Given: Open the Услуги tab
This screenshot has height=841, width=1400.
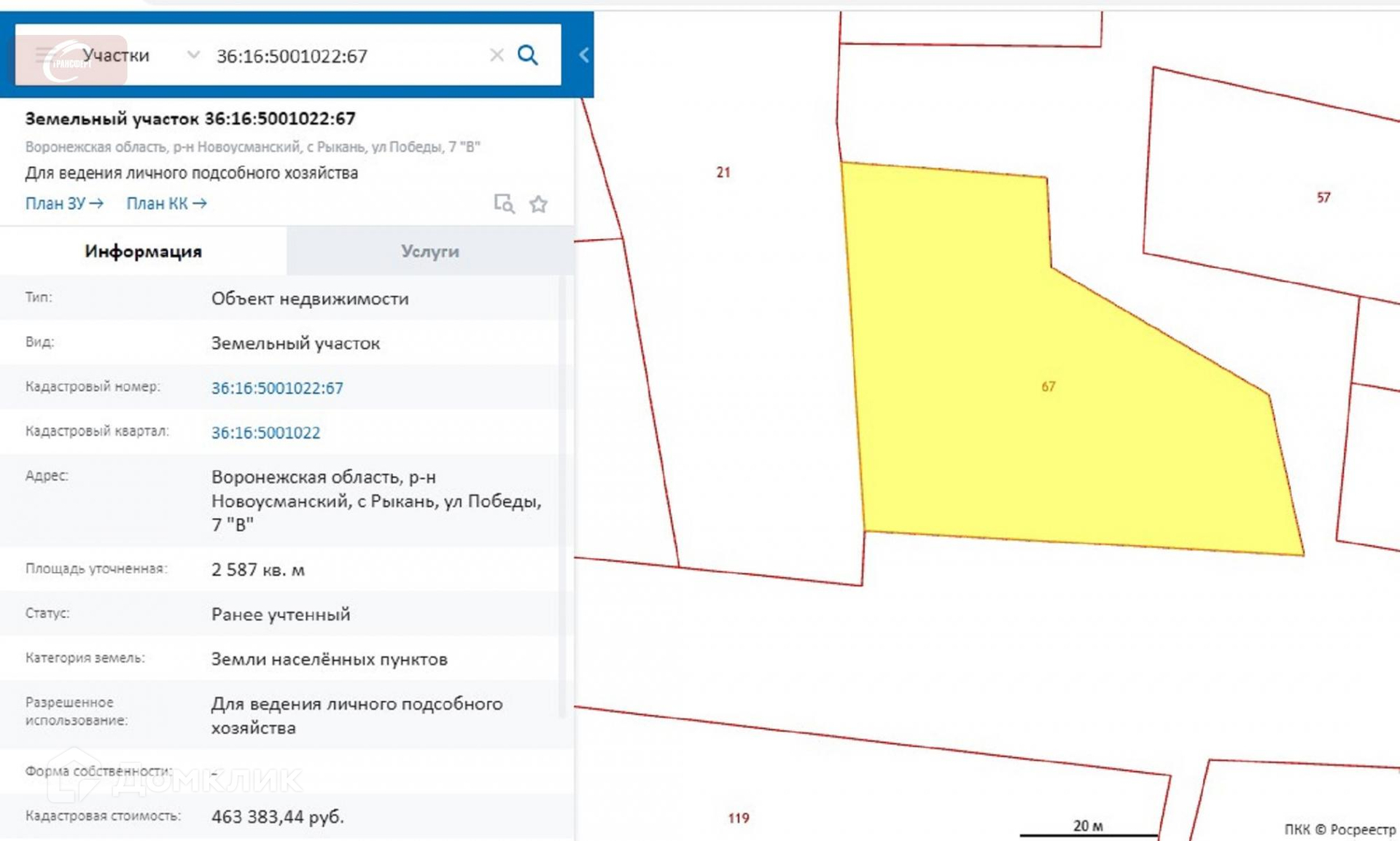Looking at the screenshot, I should pos(430,251).
